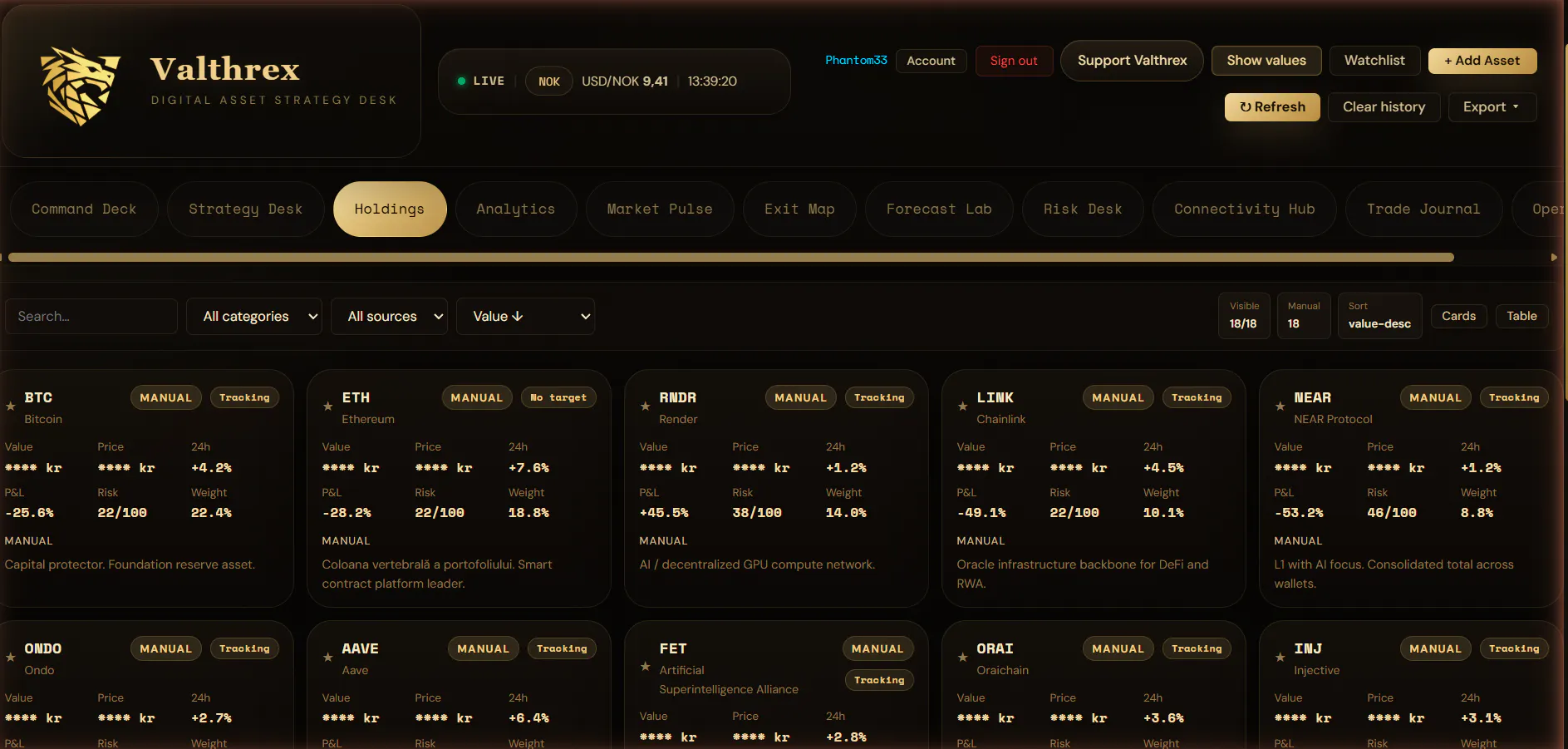The width and height of the screenshot is (1568, 749).
Task: Click the No target badge on ETH
Action: (x=558, y=398)
